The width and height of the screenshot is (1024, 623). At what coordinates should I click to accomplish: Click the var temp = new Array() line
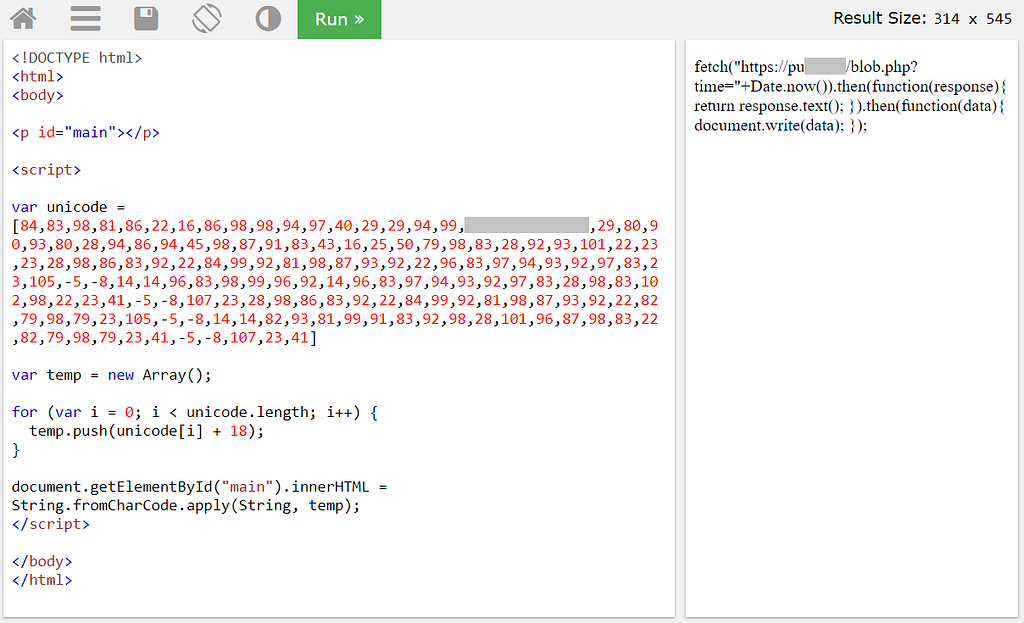tap(111, 375)
